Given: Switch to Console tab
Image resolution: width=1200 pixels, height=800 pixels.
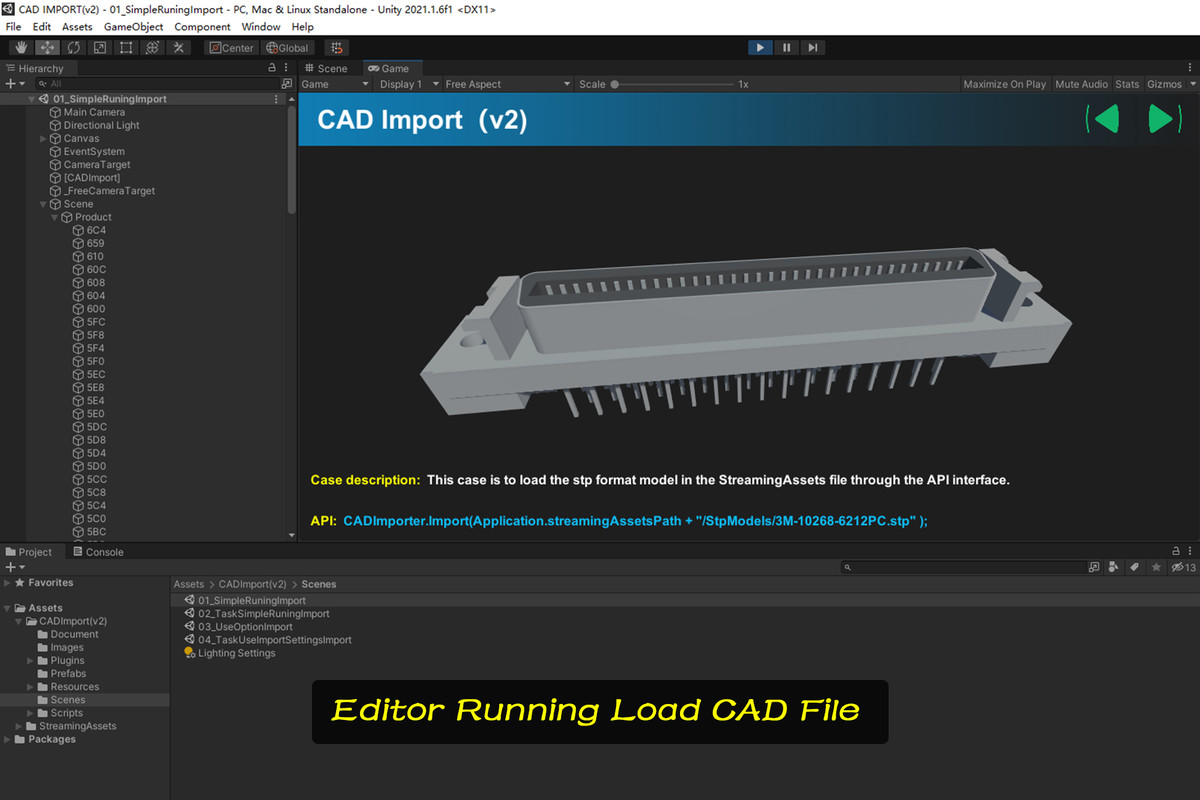Looking at the screenshot, I should pyautogui.click(x=98, y=551).
